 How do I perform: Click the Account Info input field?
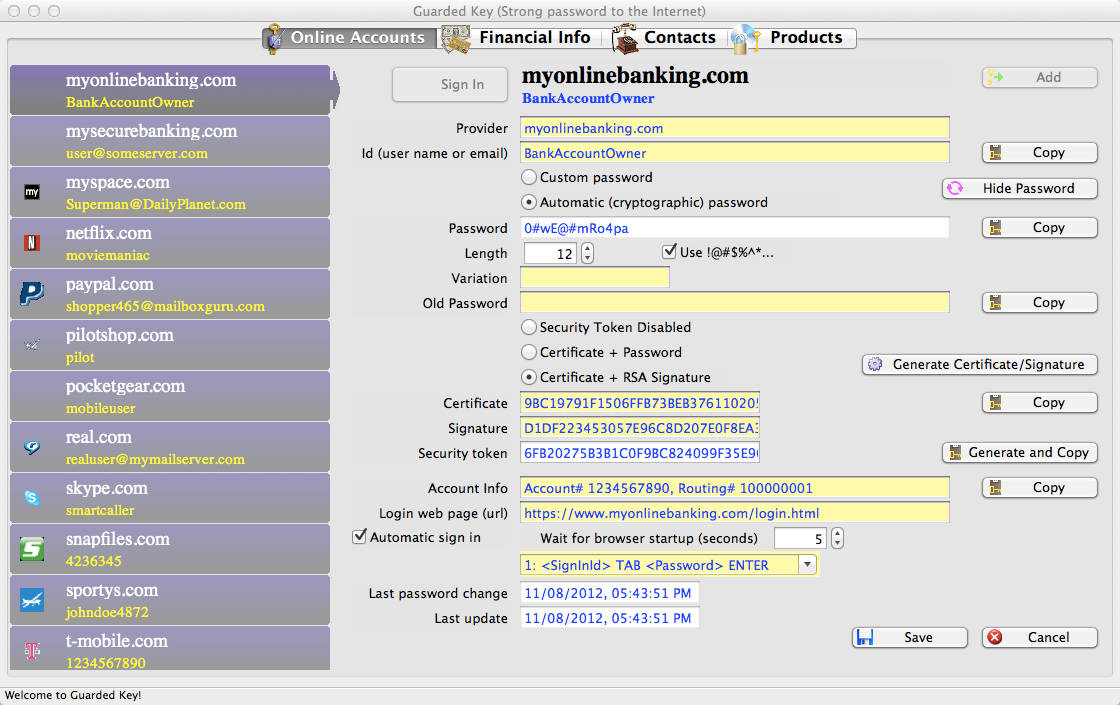point(734,488)
